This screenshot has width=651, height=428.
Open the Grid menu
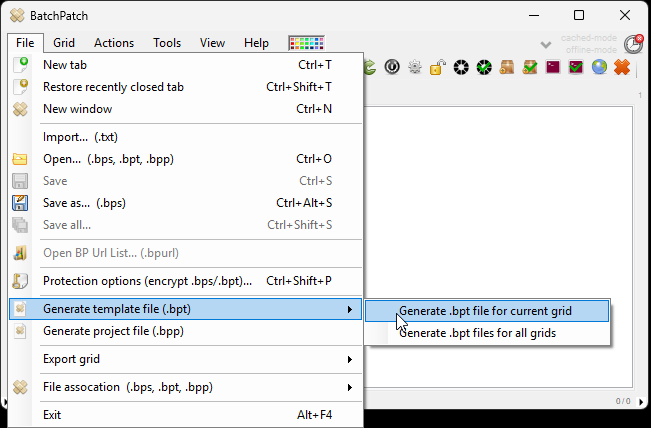pyautogui.click(x=64, y=43)
